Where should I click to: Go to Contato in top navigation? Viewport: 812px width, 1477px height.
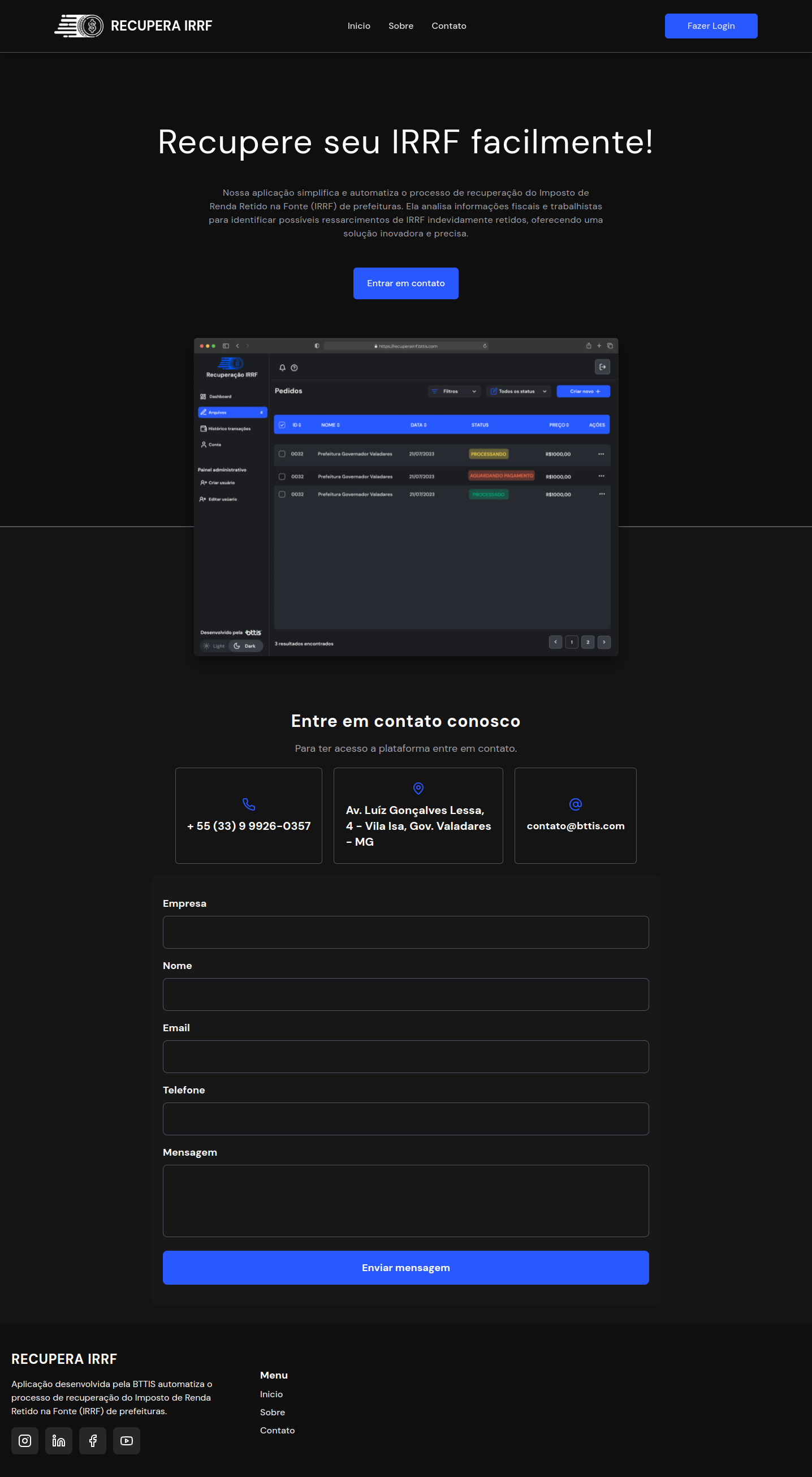[x=448, y=26]
